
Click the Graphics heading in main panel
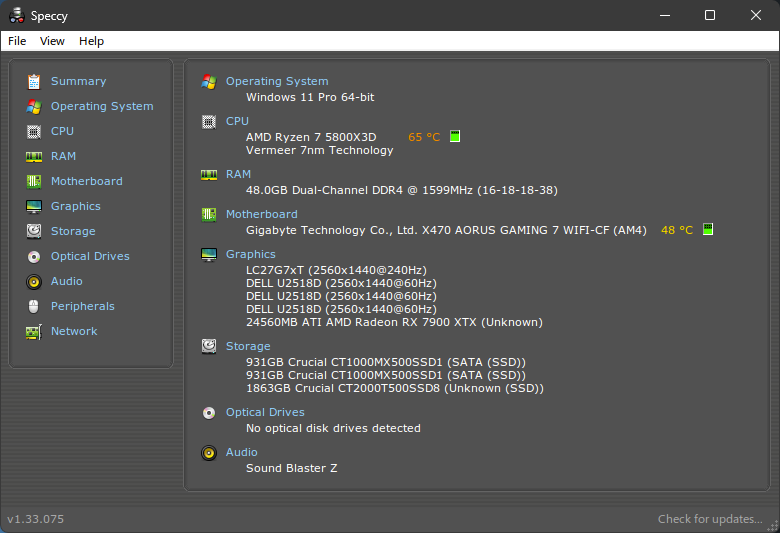[250, 254]
